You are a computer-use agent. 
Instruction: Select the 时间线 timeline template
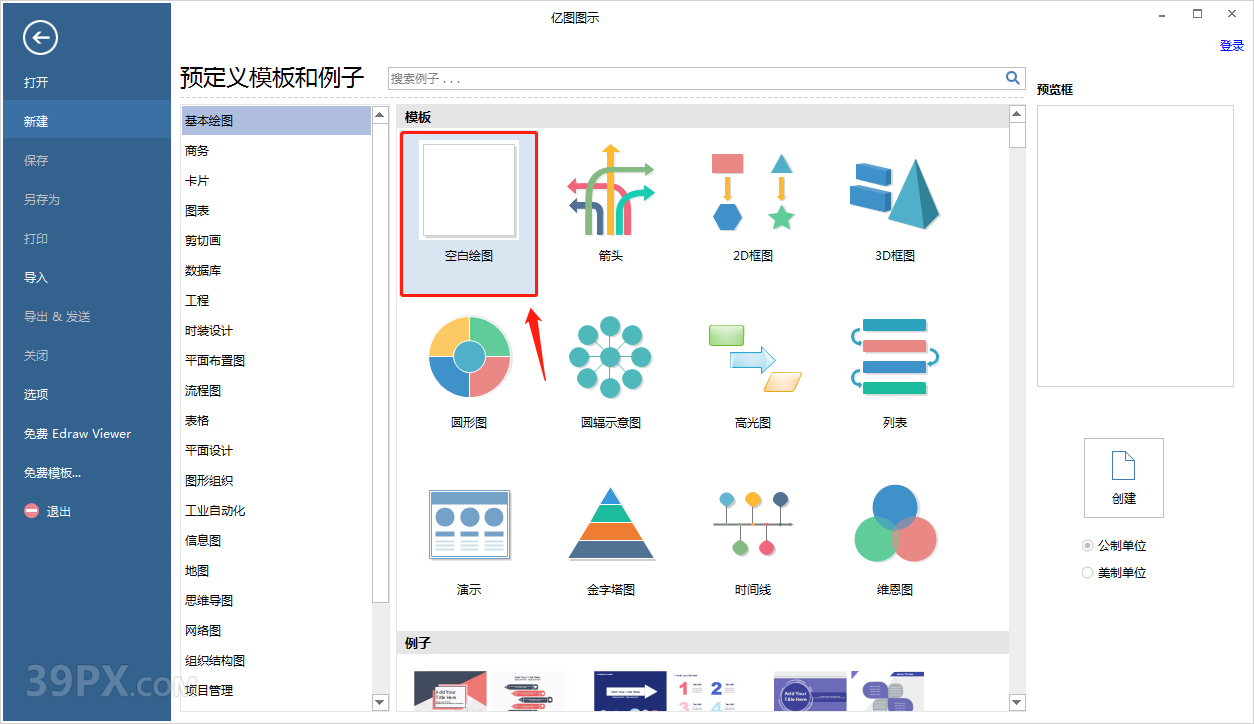point(753,523)
